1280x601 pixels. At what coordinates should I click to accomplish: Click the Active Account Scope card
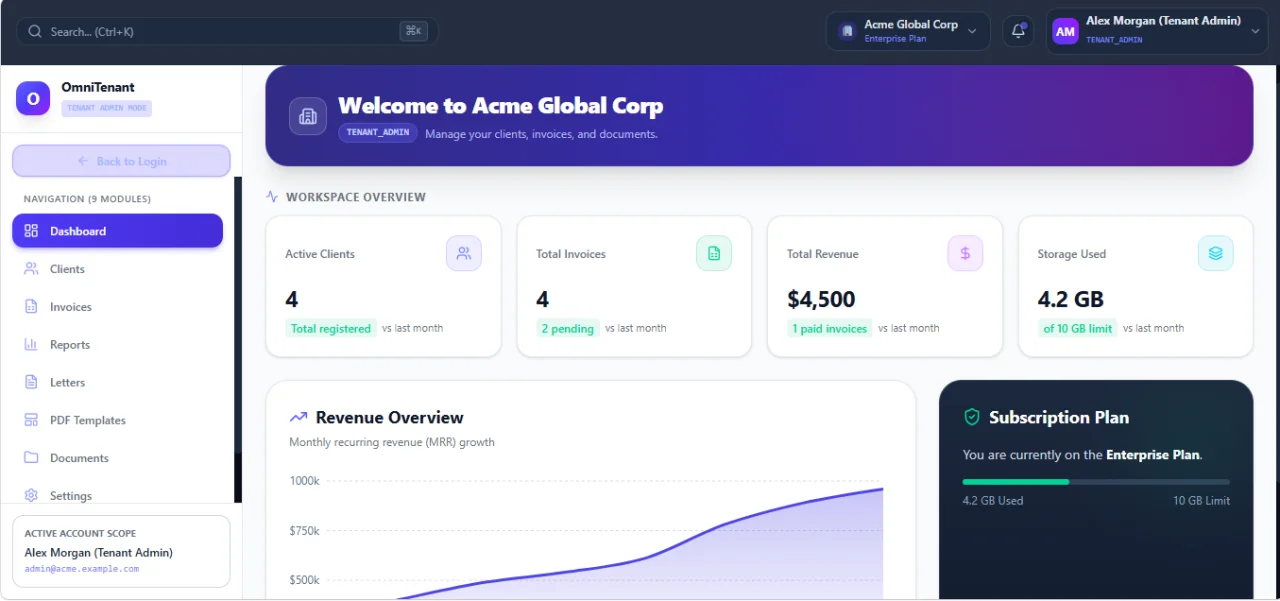121,551
